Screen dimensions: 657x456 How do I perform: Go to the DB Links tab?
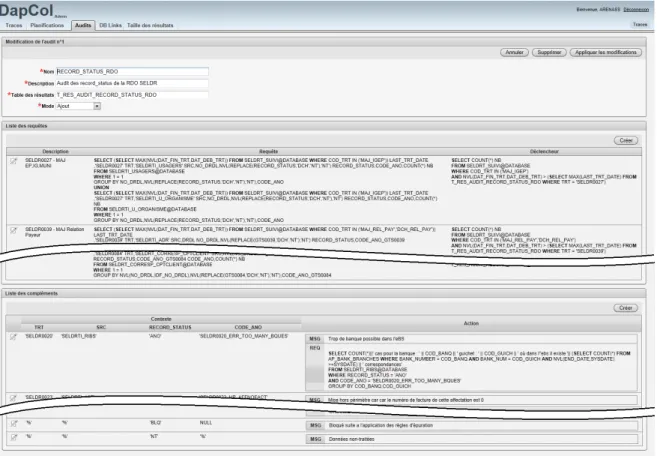[x=110, y=25]
